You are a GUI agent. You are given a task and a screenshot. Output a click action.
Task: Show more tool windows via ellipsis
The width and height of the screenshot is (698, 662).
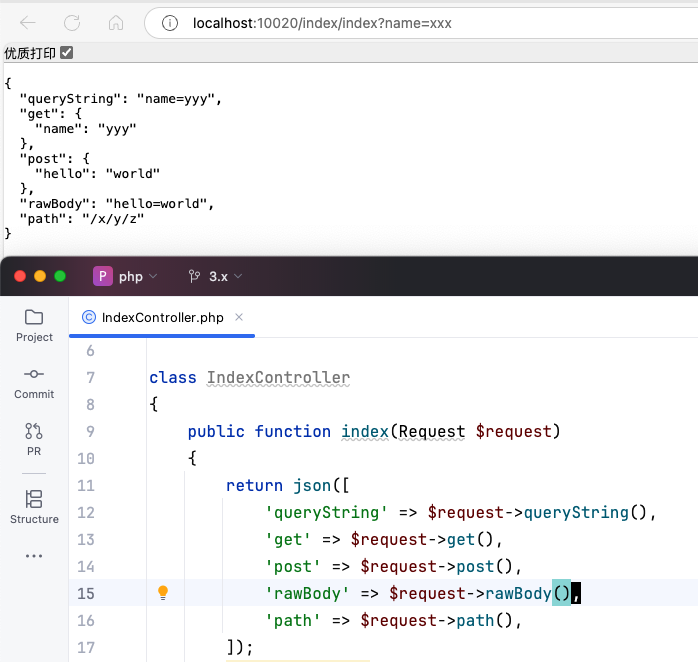(34, 556)
